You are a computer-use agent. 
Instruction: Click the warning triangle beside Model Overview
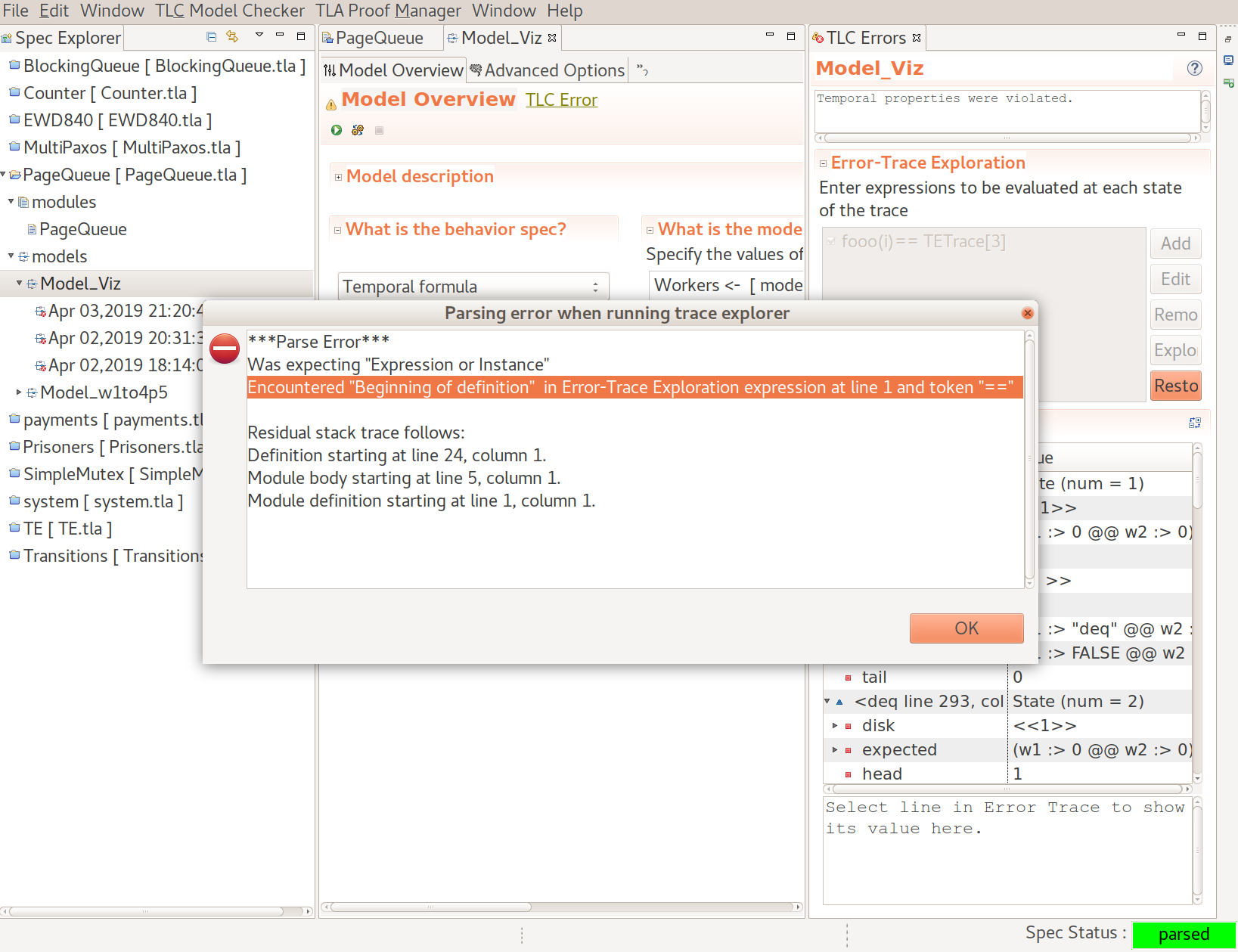click(330, 105)
